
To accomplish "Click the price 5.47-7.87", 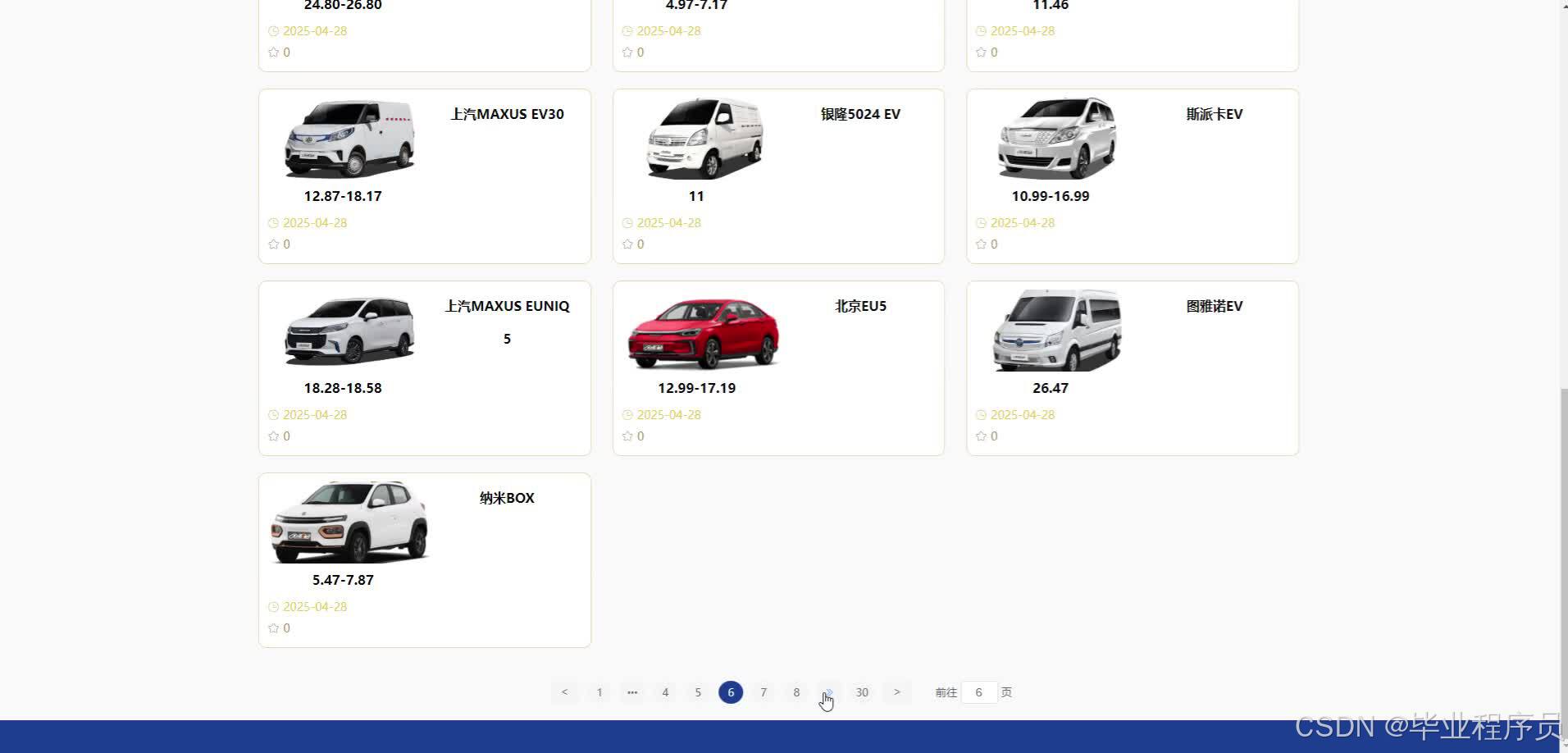I will click(343, 580).
